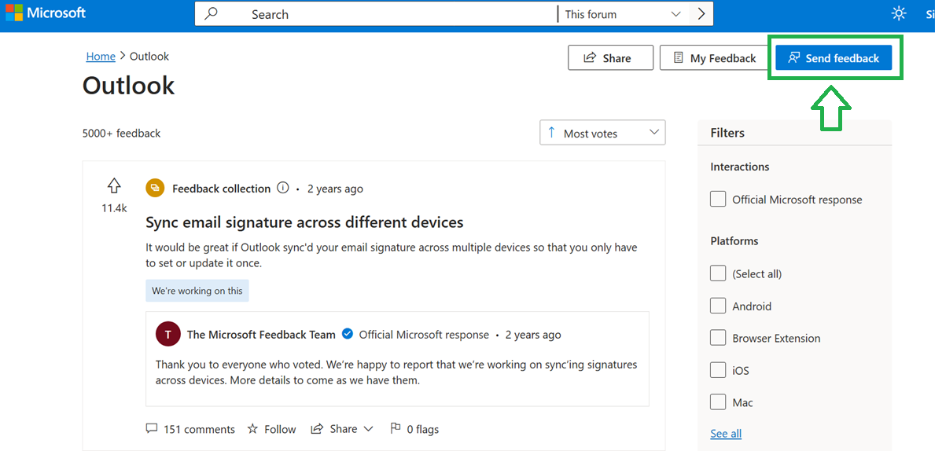The width and height of the screenshot is (936, 451).
Task: Check the iOS platform checkbox
Action: tap(718, 370)
